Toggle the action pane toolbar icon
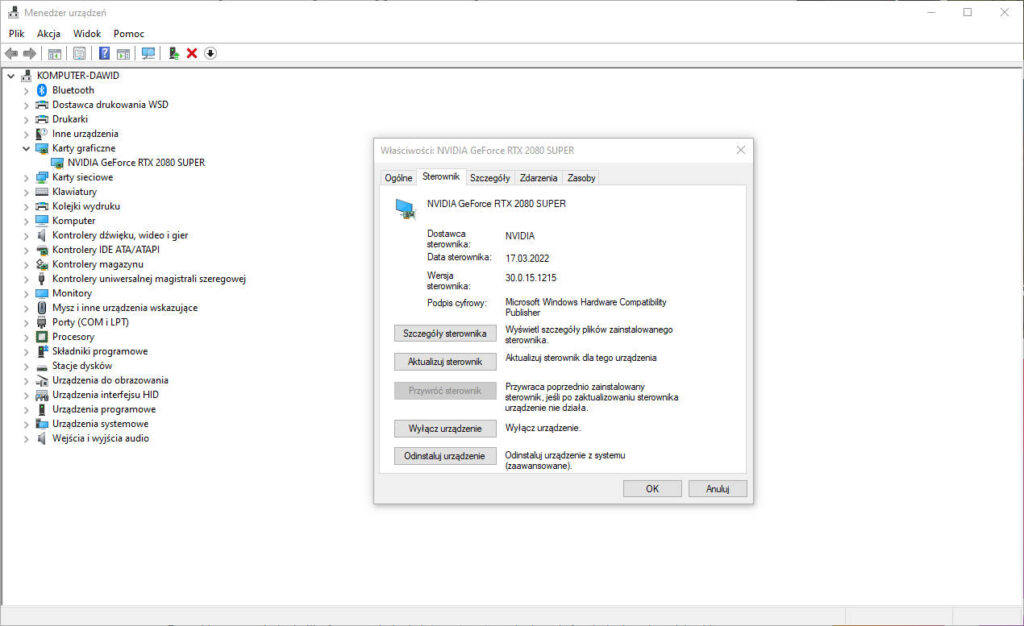Viewport: 1024px width, 626px height. click(123, 54)
